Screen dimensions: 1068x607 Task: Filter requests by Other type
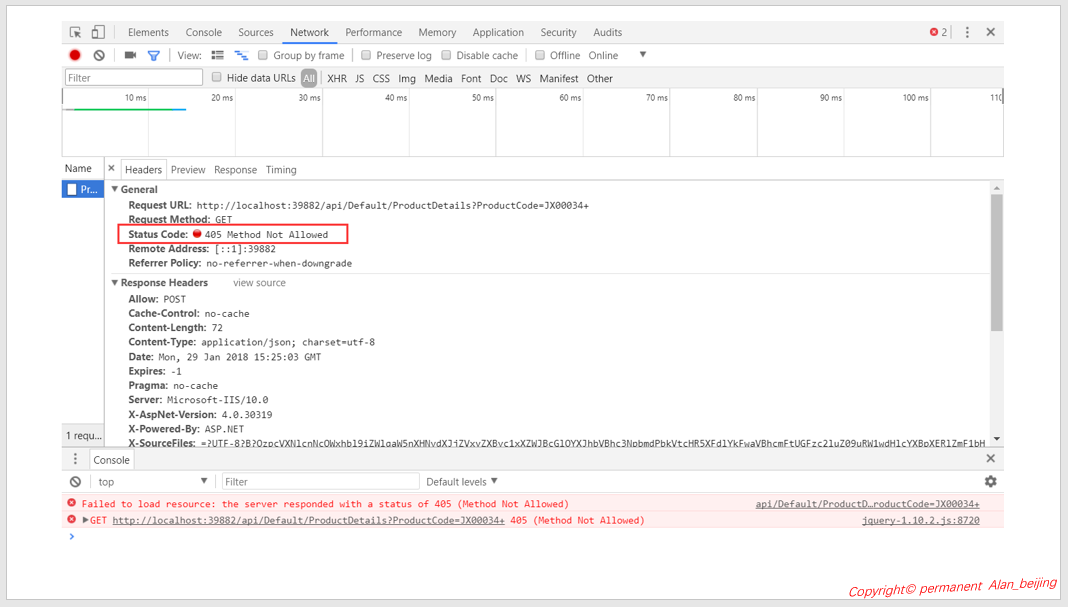click(x=599, y=78)
